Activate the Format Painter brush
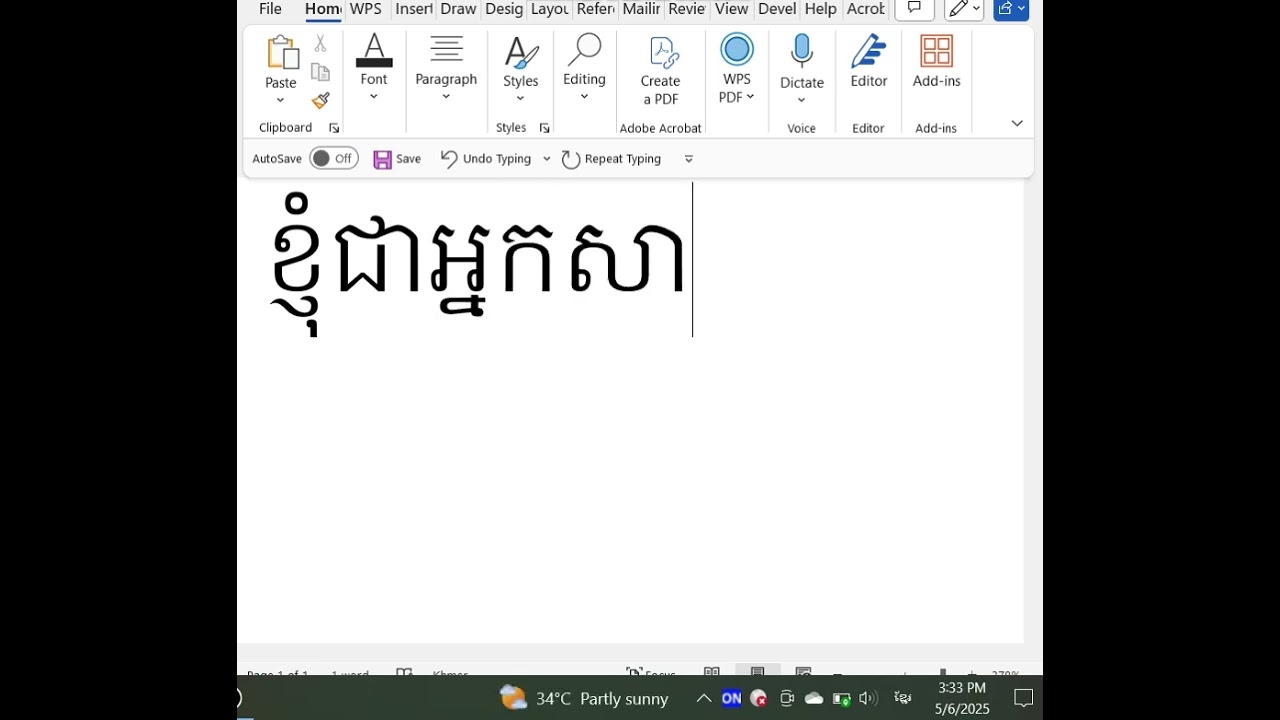This screenshot has height=720, width=1280. click(x=320, y=101)
